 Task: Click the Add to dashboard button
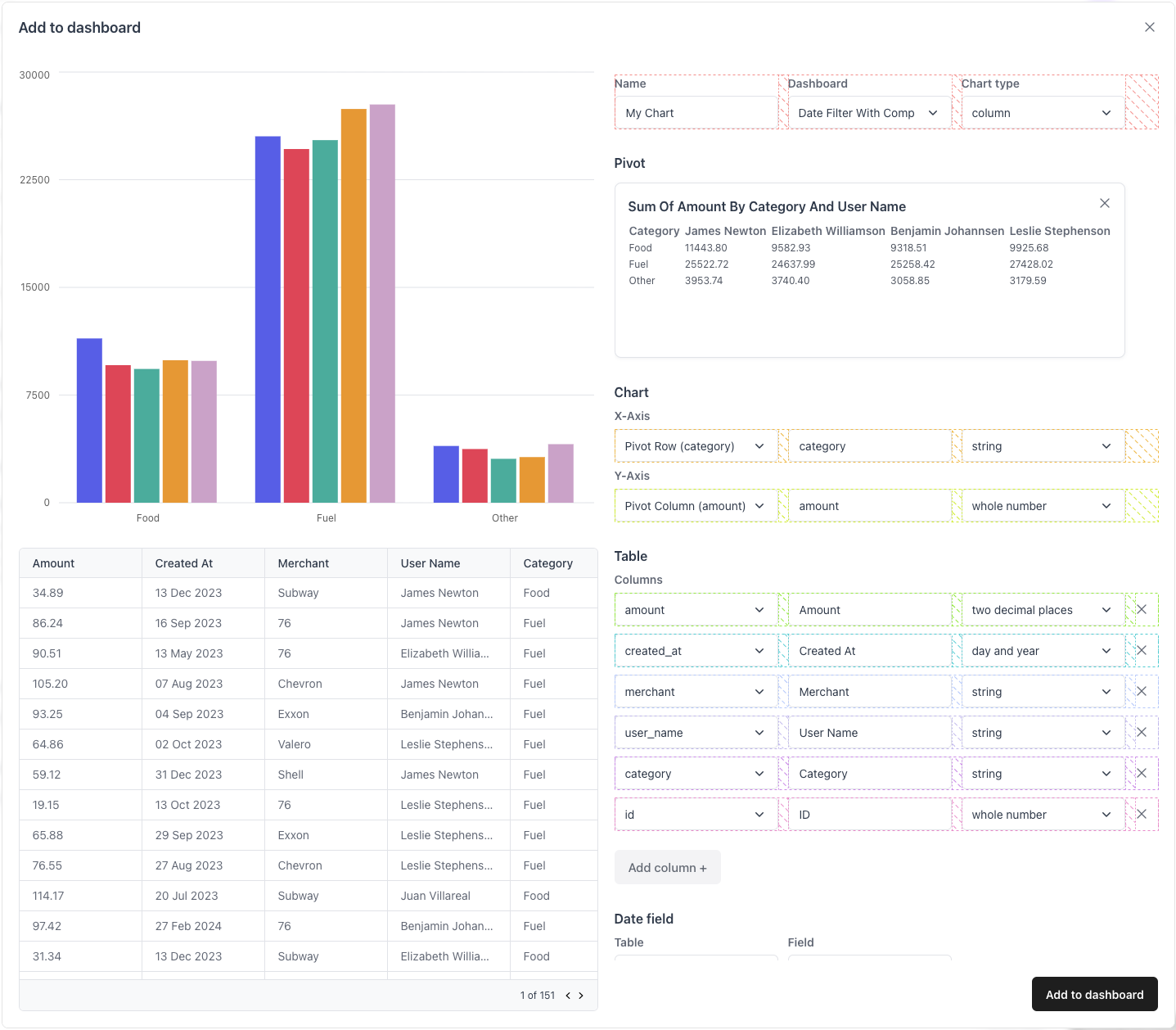coord(1095,995)
